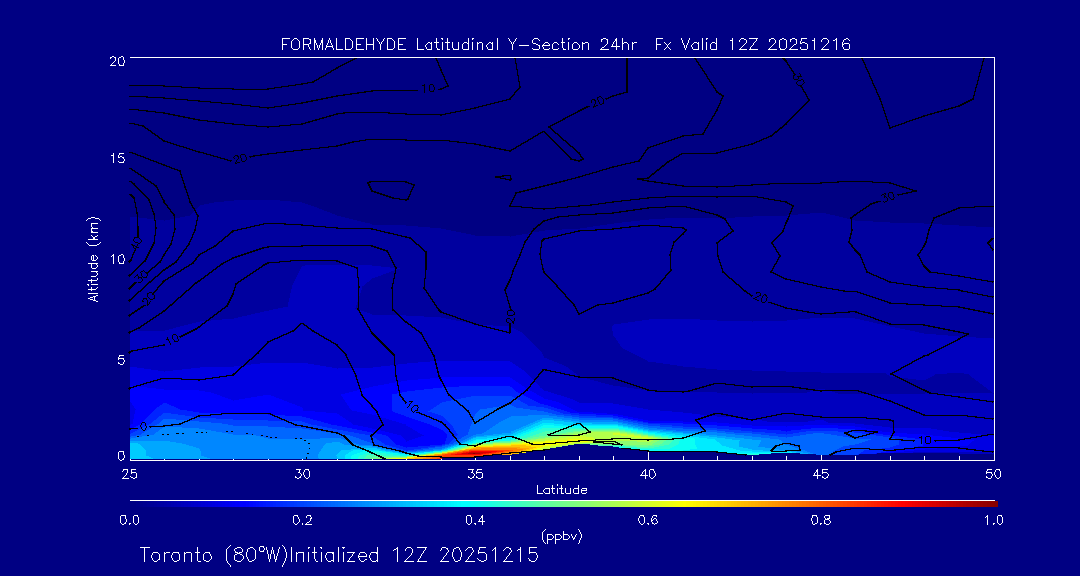Click the Altitude (km) y-axis label
The image size is (1080, 576).
94,258
